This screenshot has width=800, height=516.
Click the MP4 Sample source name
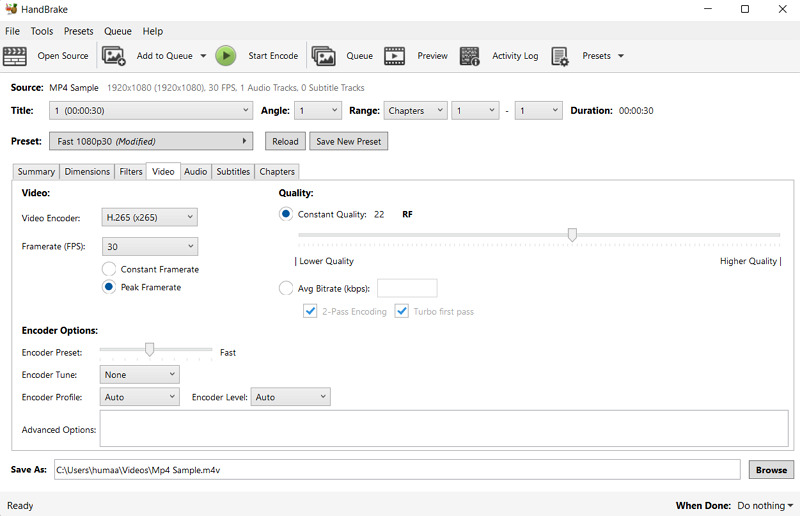click(74, 88)
